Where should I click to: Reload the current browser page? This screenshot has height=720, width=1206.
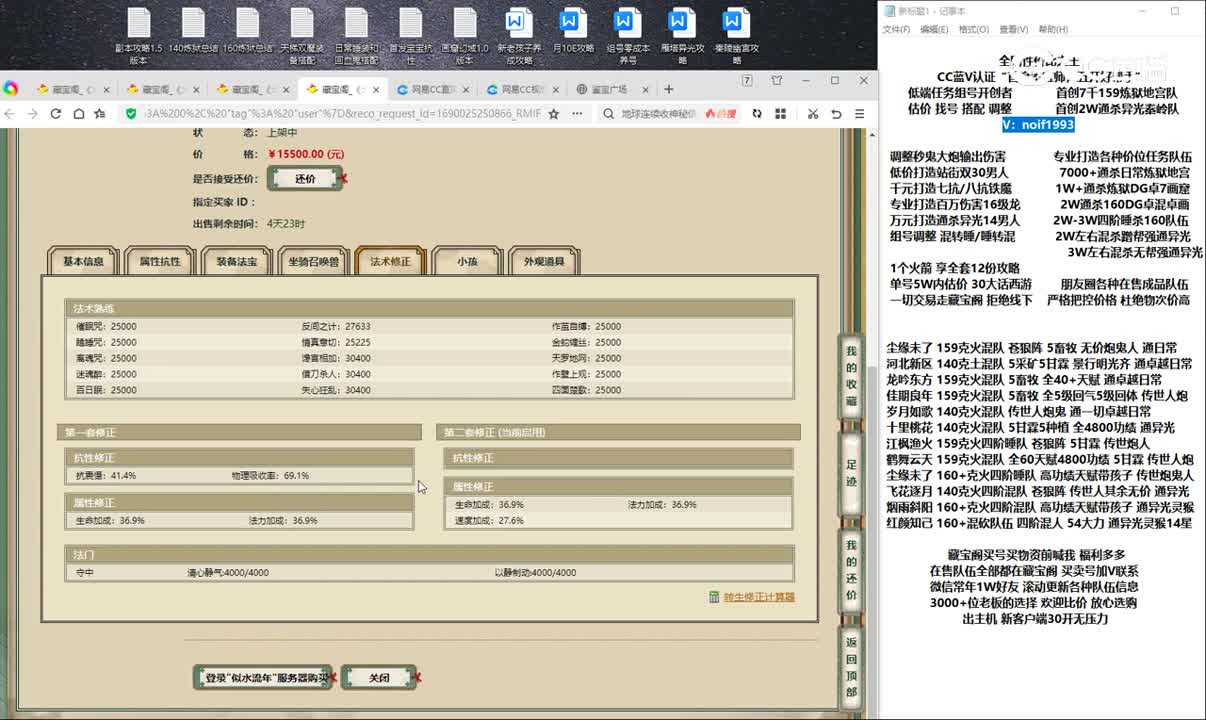tap(58, 114)
